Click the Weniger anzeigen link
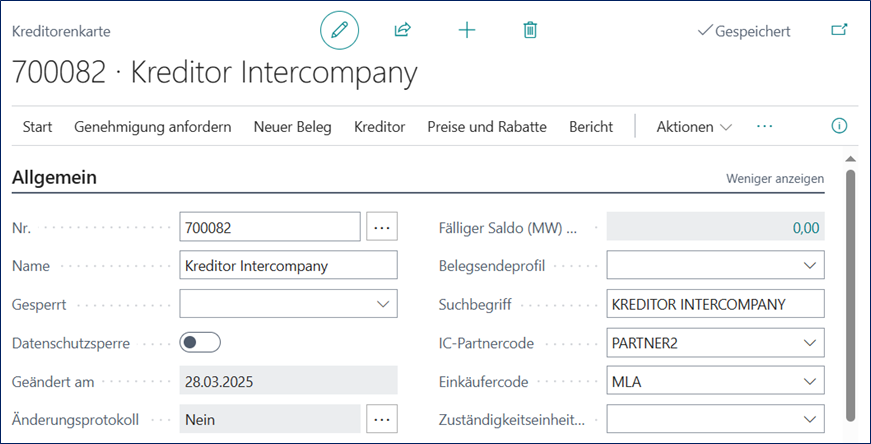Image resolution: width=871 pixels, height=444 pixels. [x=774, y=179]
